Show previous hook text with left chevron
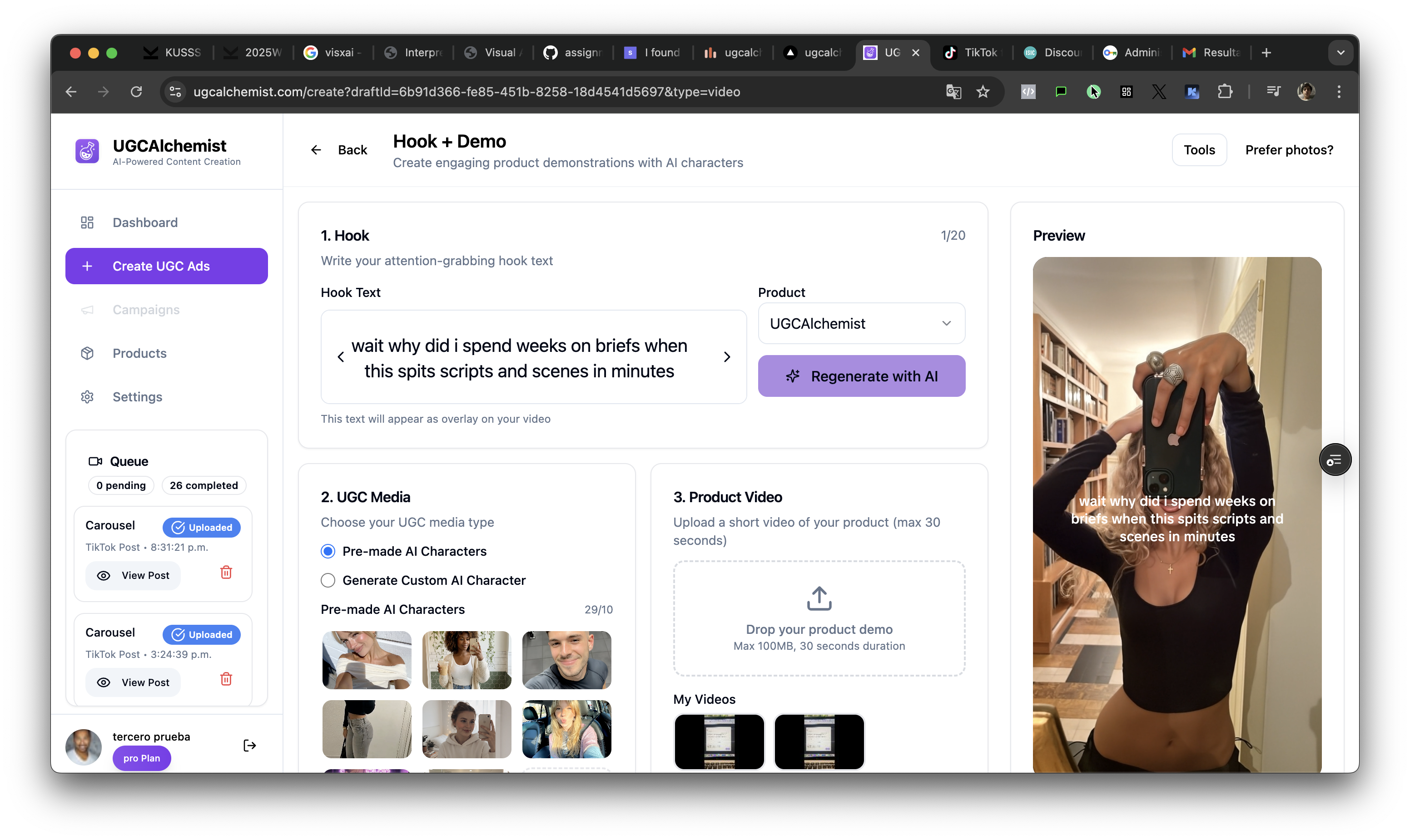1410x840 pixels. click(341, 357)
